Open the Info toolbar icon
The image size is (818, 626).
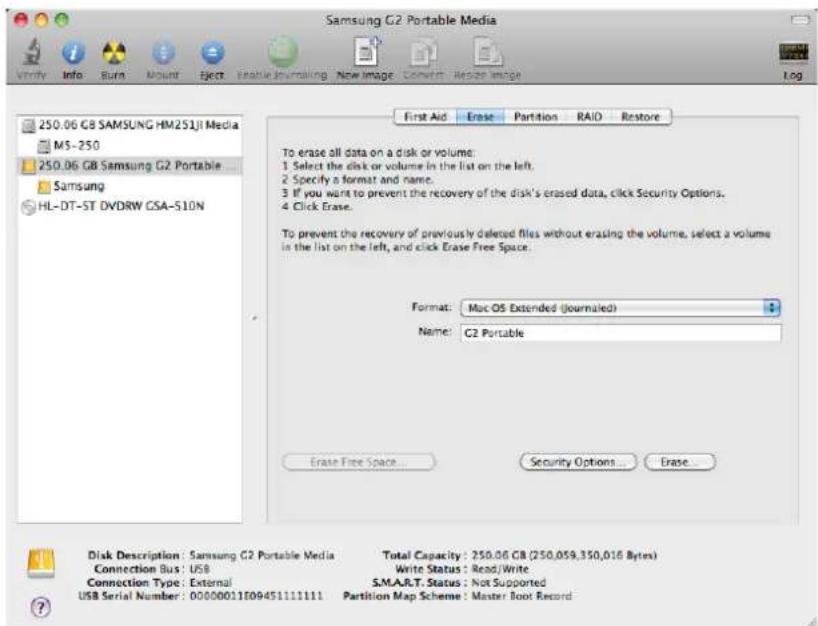click(x=73, y=53)
